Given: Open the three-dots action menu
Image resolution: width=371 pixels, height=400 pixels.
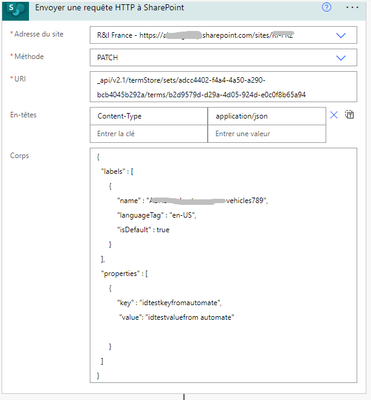Looking at the screenshot, I should (x=352, y=7).
